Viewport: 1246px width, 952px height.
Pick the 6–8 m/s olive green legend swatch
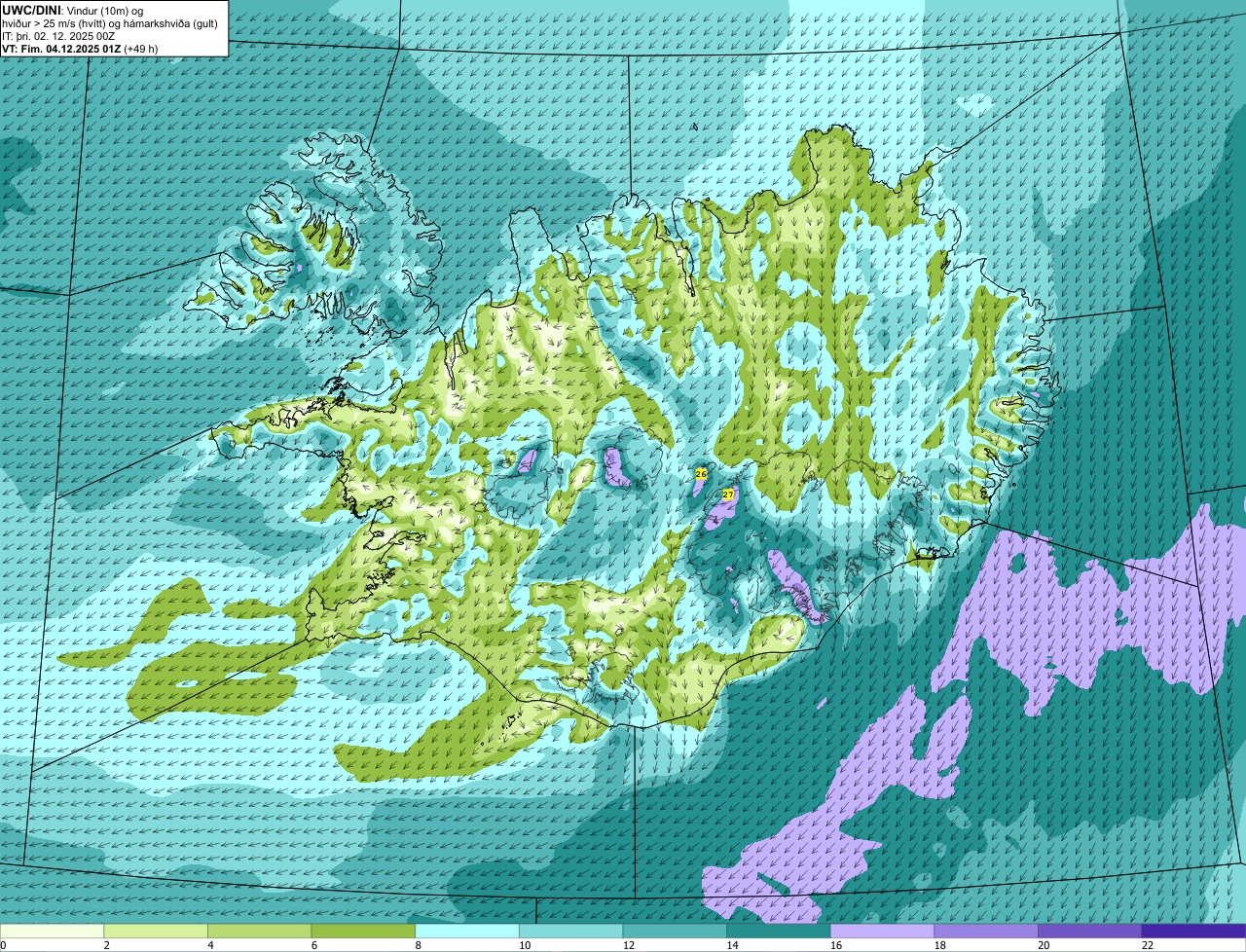(363, 931)
